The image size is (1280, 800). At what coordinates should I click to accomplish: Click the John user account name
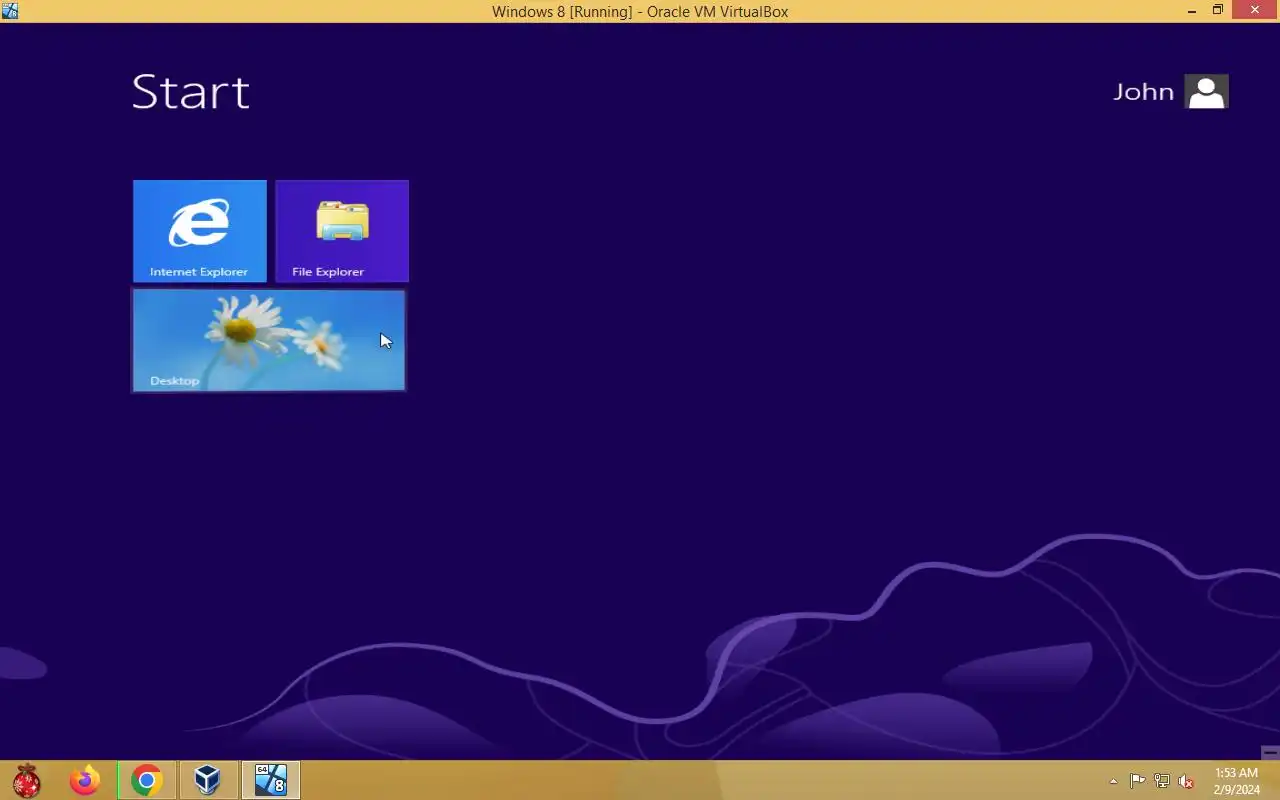tap(1143, 92)
